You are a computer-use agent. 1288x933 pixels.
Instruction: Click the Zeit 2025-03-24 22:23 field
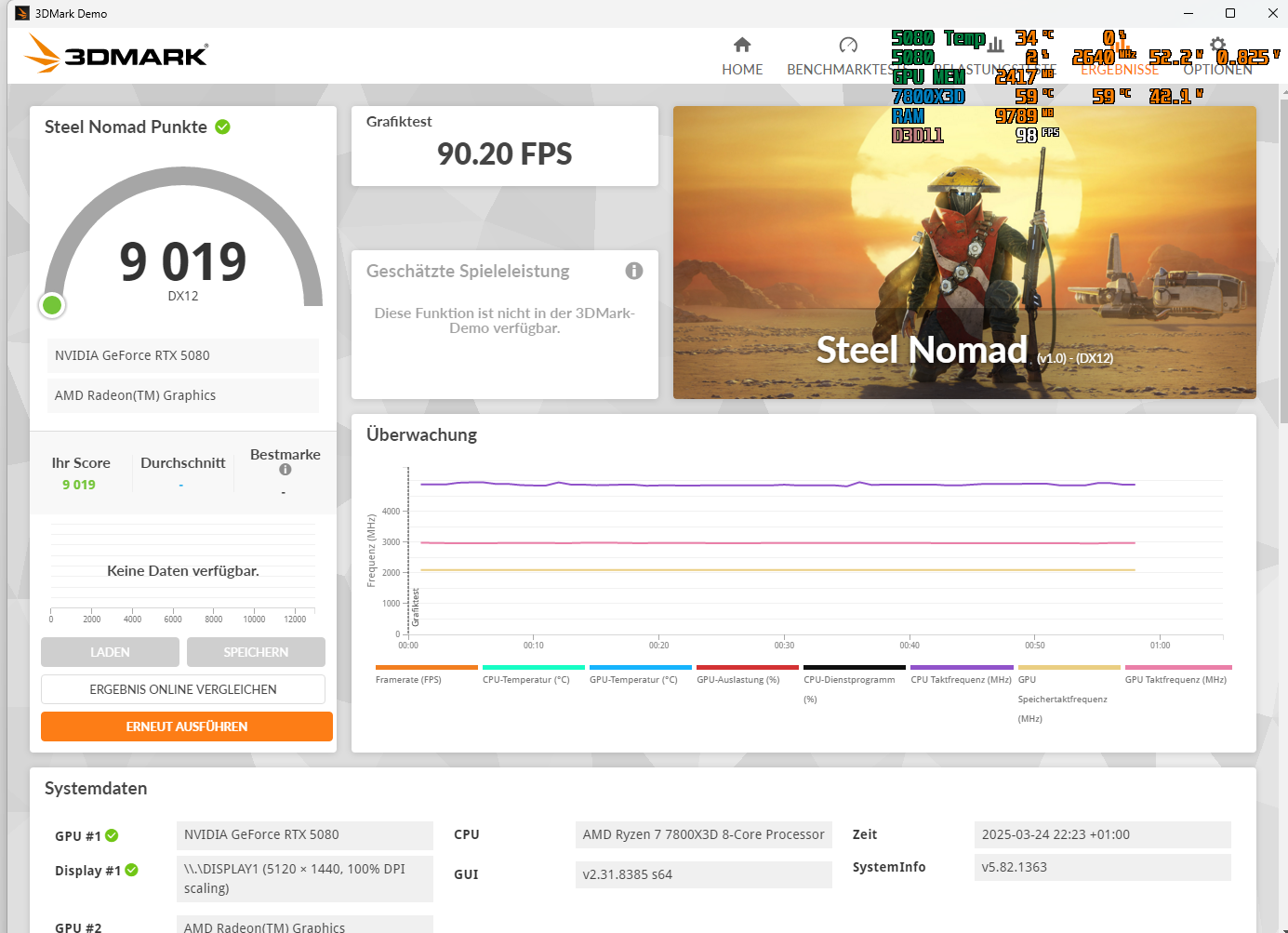click(x=1103, y=834)
